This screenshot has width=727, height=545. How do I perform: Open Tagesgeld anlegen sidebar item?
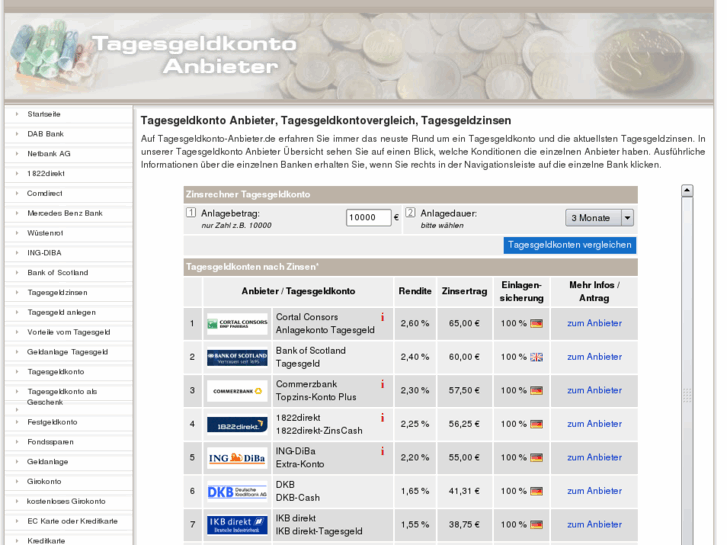coord(61,313)
